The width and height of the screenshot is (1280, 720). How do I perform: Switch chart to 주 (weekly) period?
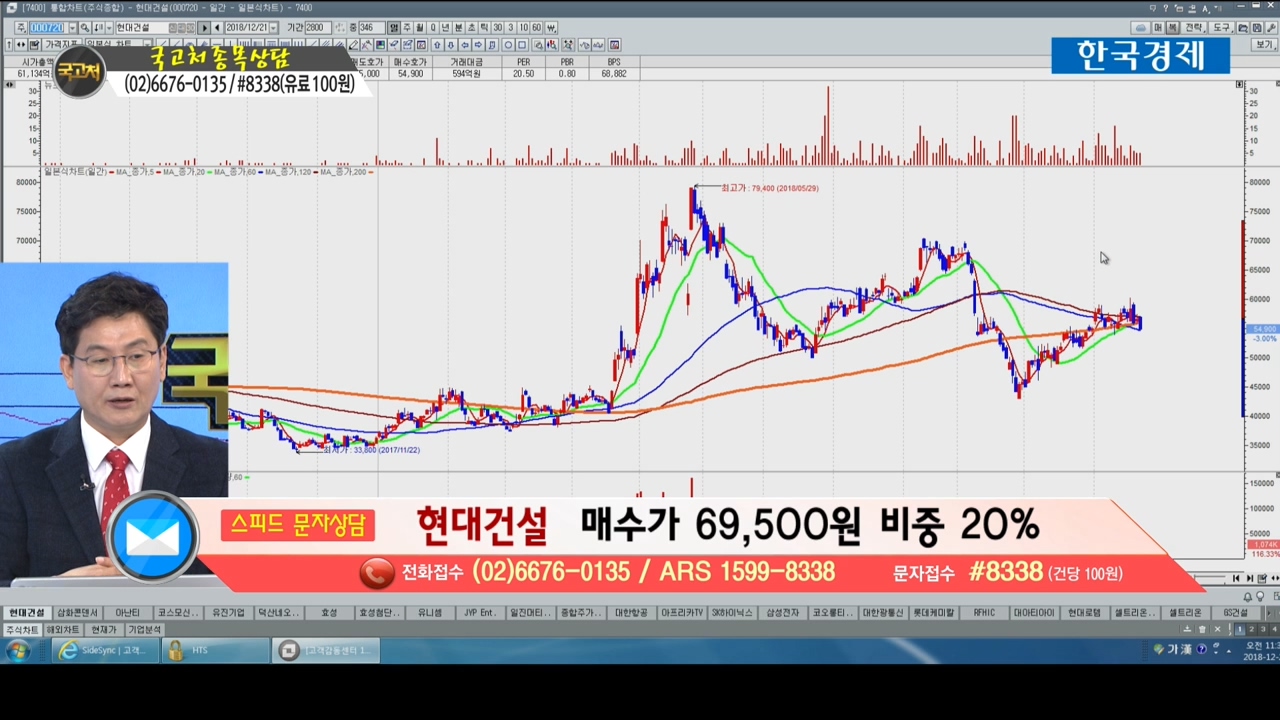click(x=407, y=28)
